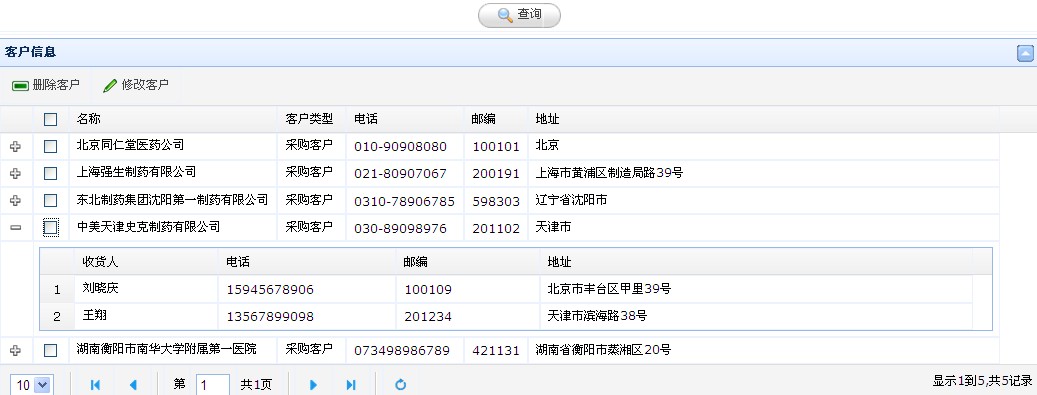The width and height of the screenshot is (1037, 395).
Task: Check the 北京同仁堂医药公司 row checkbox
Action: point(50,146)
